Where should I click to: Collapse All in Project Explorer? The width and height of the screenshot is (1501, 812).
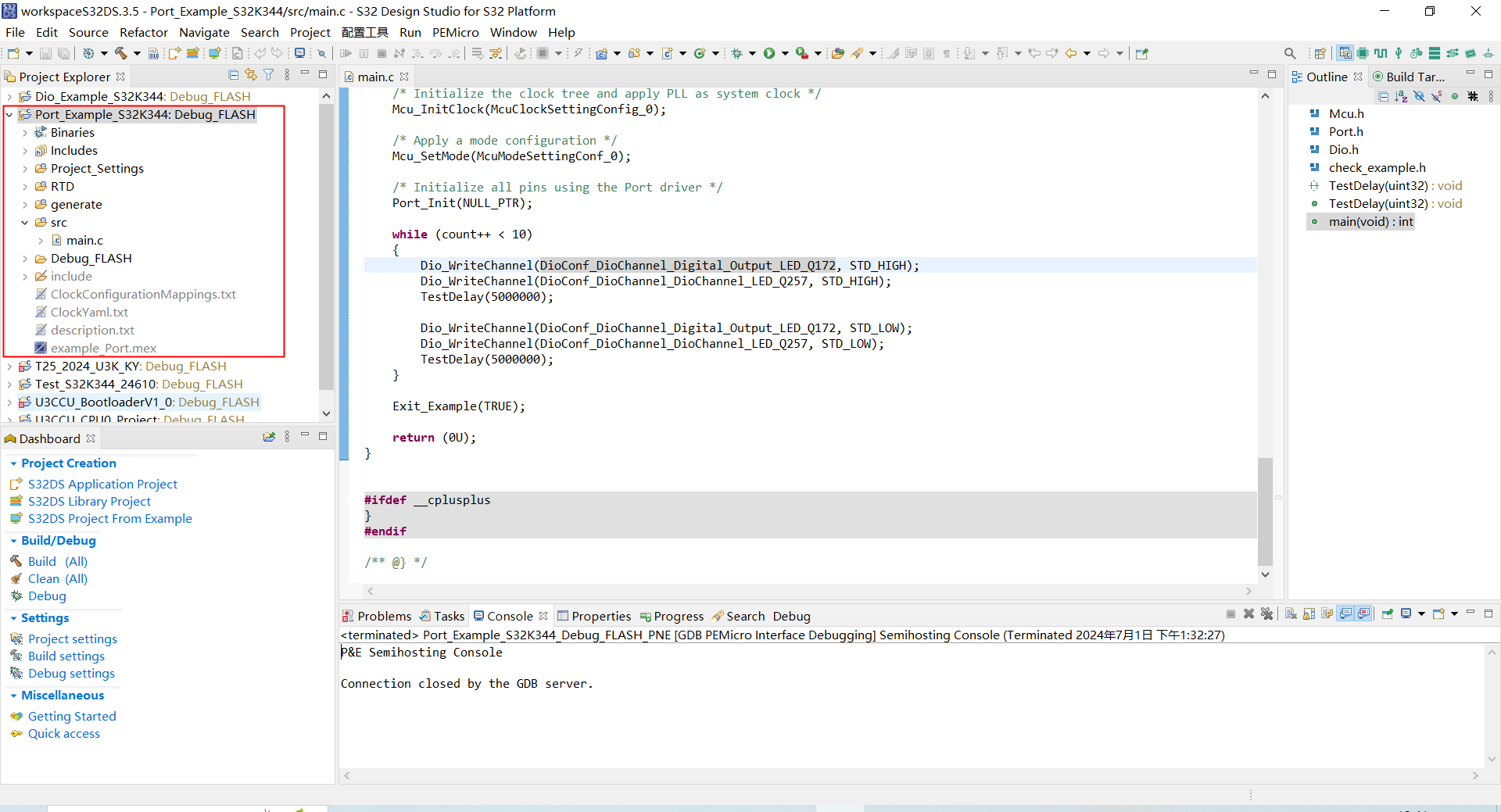point(233,74)
